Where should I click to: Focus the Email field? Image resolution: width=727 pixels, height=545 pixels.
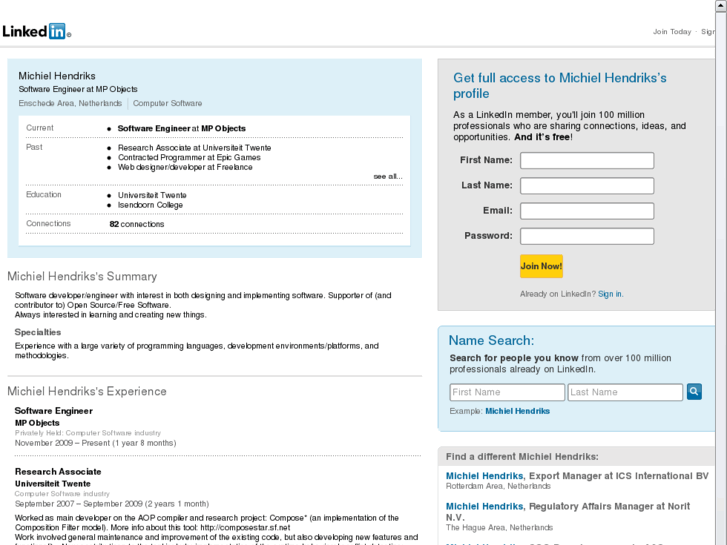[587, 211]
